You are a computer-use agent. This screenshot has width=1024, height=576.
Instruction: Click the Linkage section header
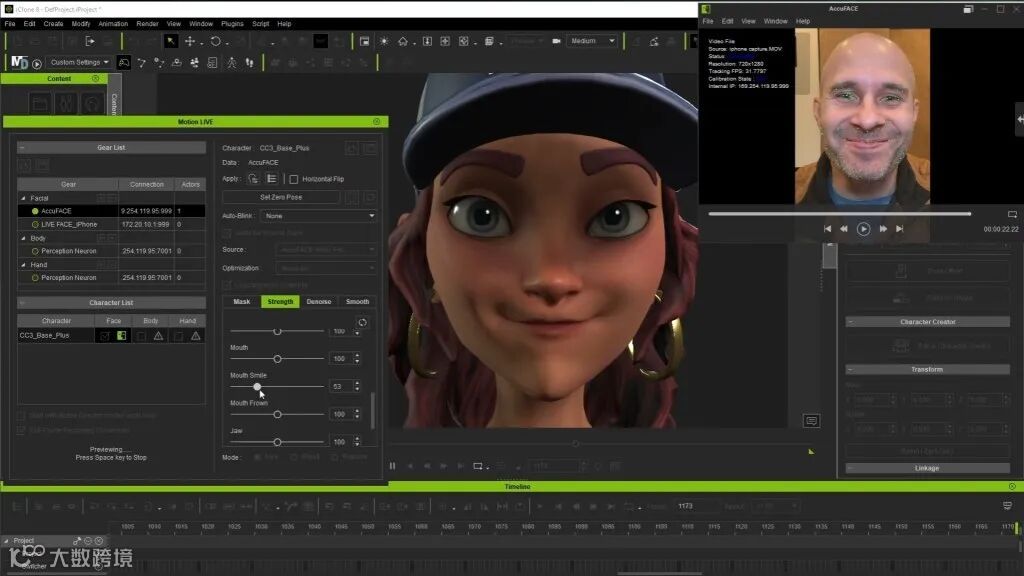tap(927, 468)
